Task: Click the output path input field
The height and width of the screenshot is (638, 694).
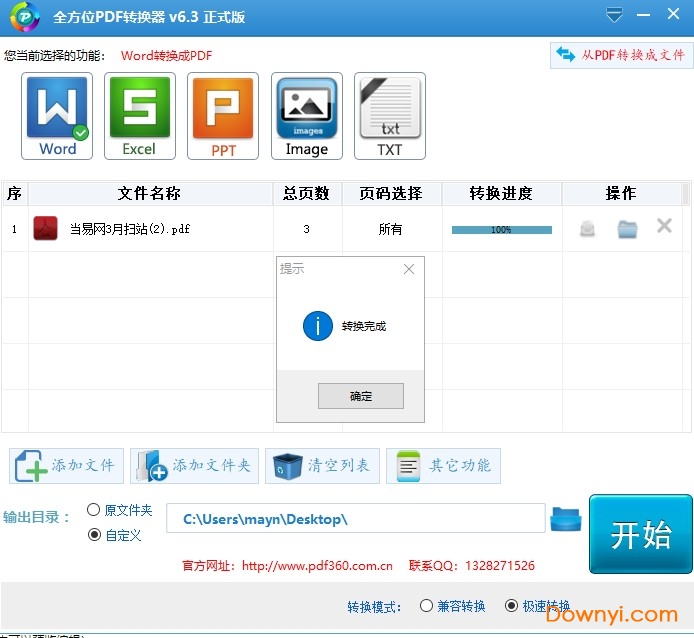Action: tap(355, 519)
